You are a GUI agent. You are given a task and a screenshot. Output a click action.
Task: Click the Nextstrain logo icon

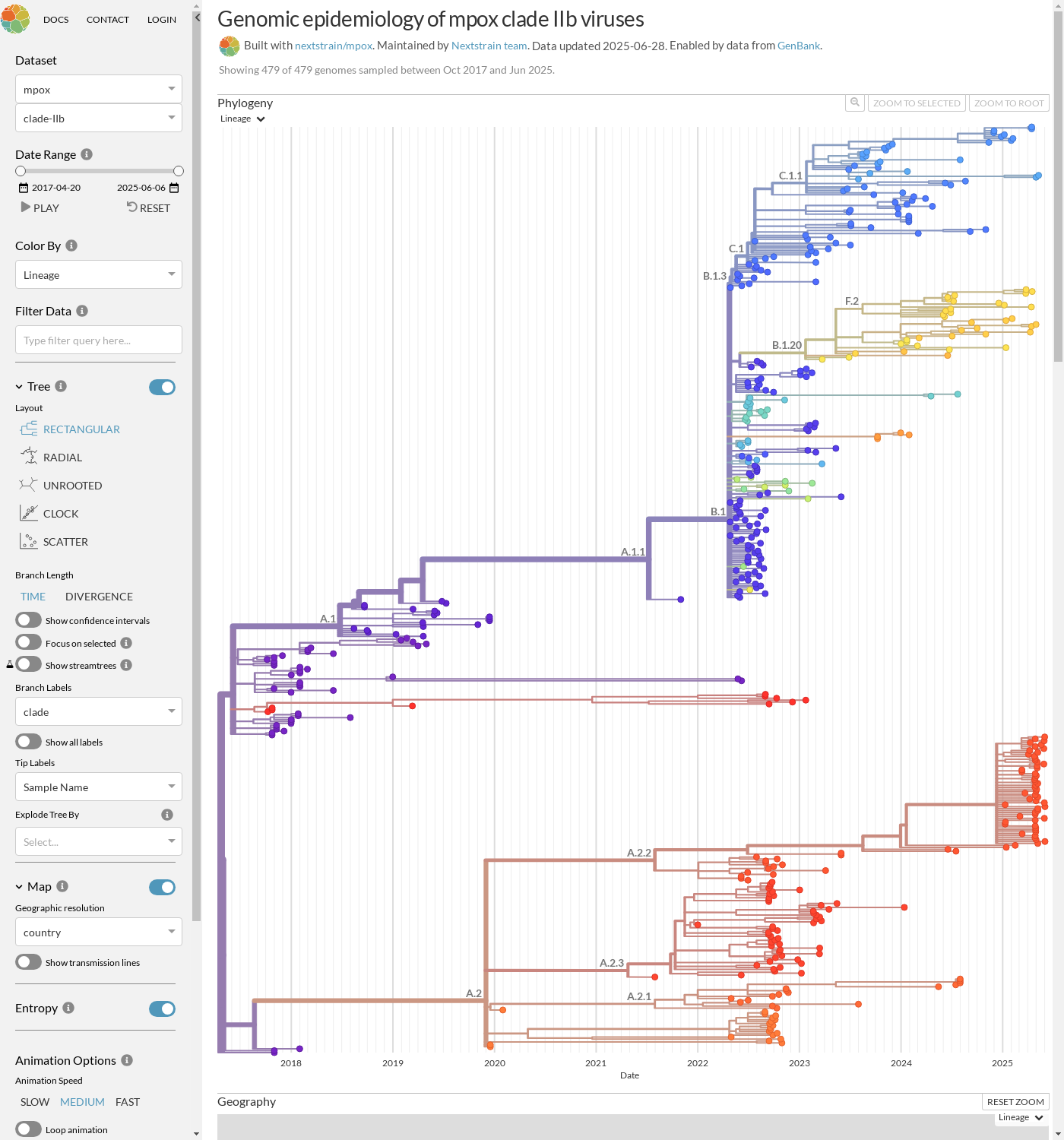click(x=15, y=18)
